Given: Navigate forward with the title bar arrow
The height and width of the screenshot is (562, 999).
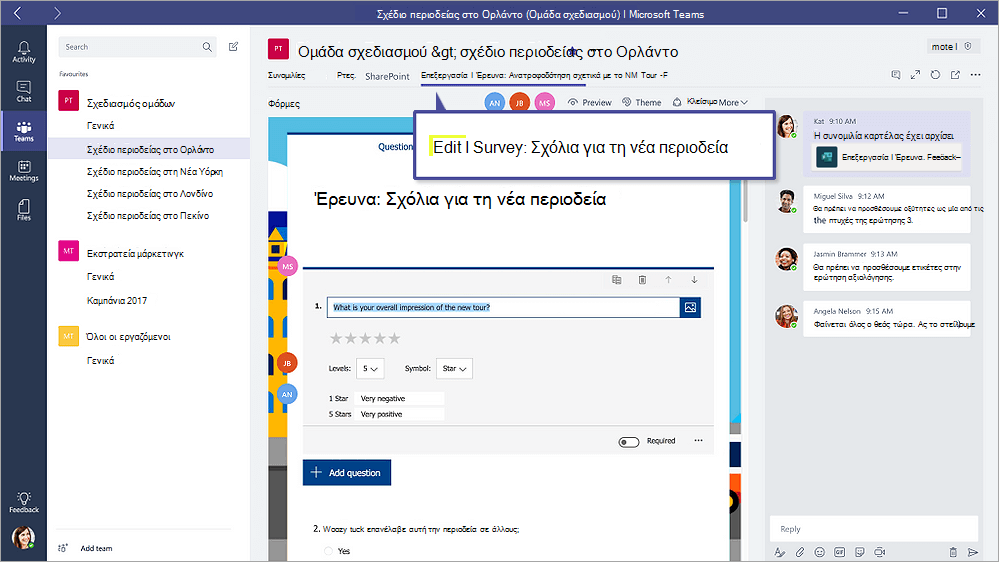Looking at the screenshot, I should tap(57, 13).
